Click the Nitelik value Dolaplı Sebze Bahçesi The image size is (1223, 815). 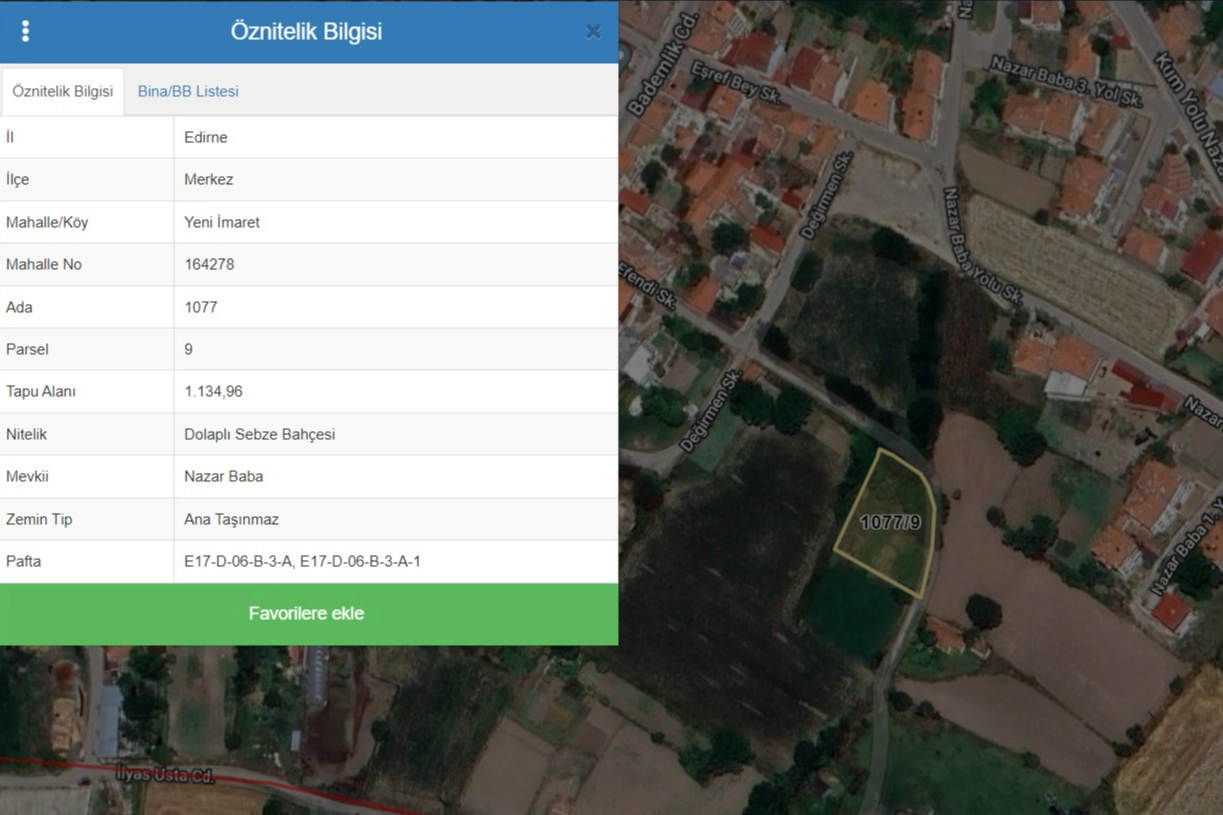[260, 434]
